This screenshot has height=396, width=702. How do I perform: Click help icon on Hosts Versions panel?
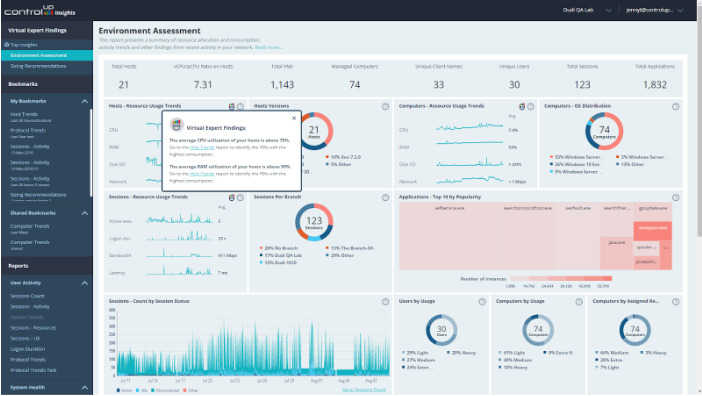tap(385, 106)
